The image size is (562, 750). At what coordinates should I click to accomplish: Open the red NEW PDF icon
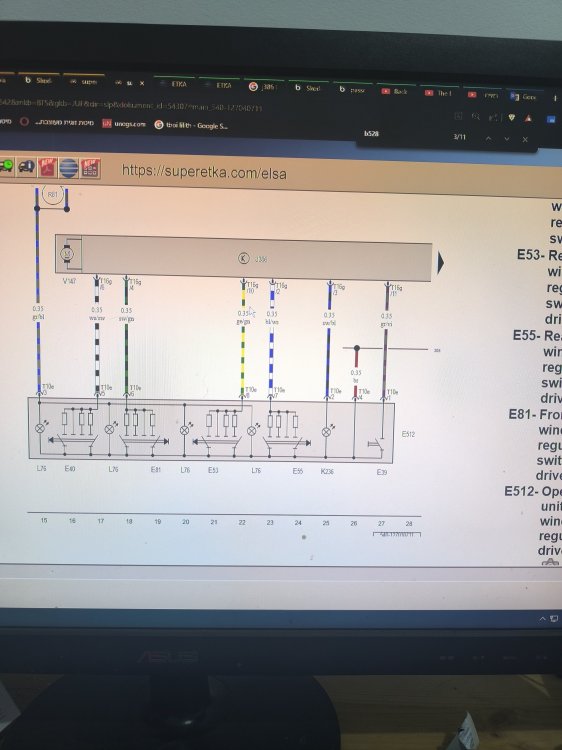(x=47, y=167)
